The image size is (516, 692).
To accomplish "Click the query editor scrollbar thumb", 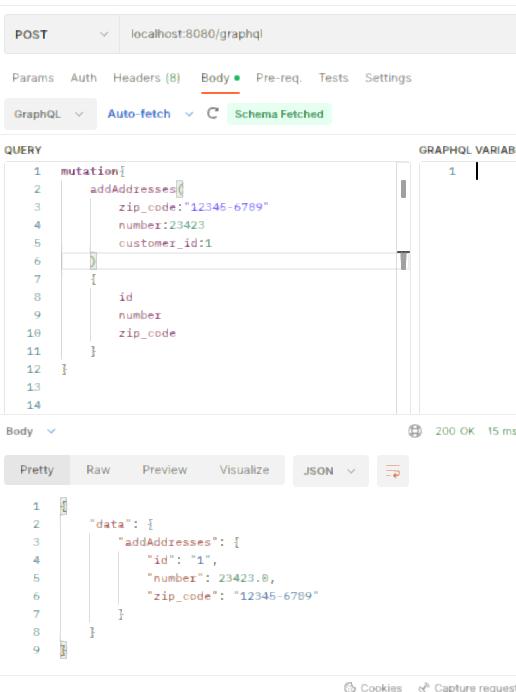I will 403,189.
